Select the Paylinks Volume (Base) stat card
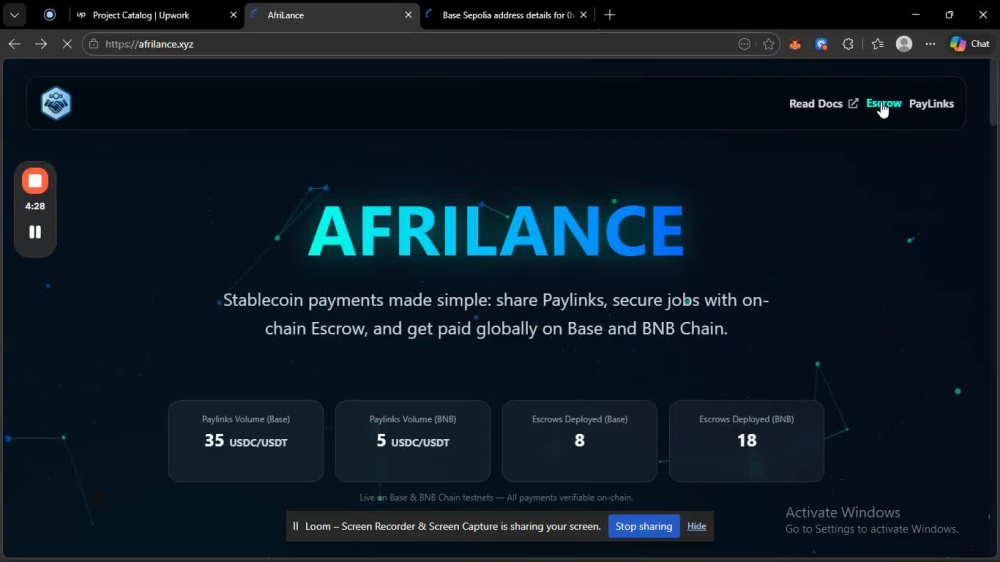This screenshot has height=562, width=1000. [x=246, y=441]
